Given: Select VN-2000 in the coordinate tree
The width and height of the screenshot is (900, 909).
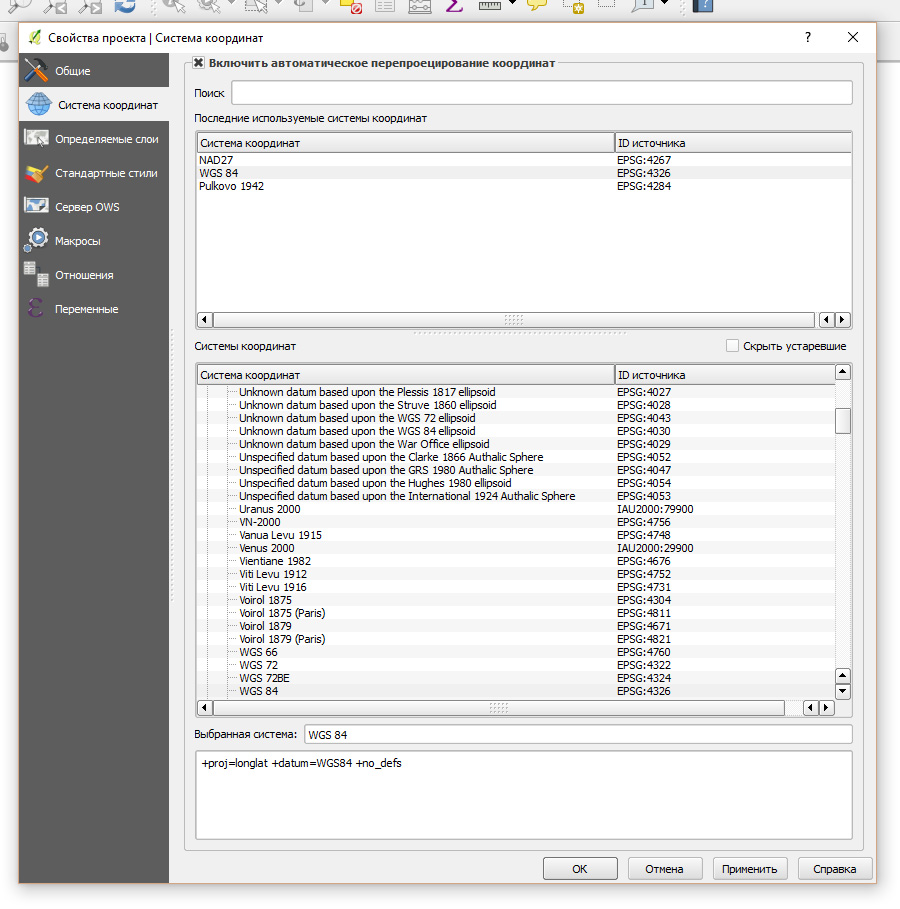Looking at the screenshot, I should pos(516,522).
